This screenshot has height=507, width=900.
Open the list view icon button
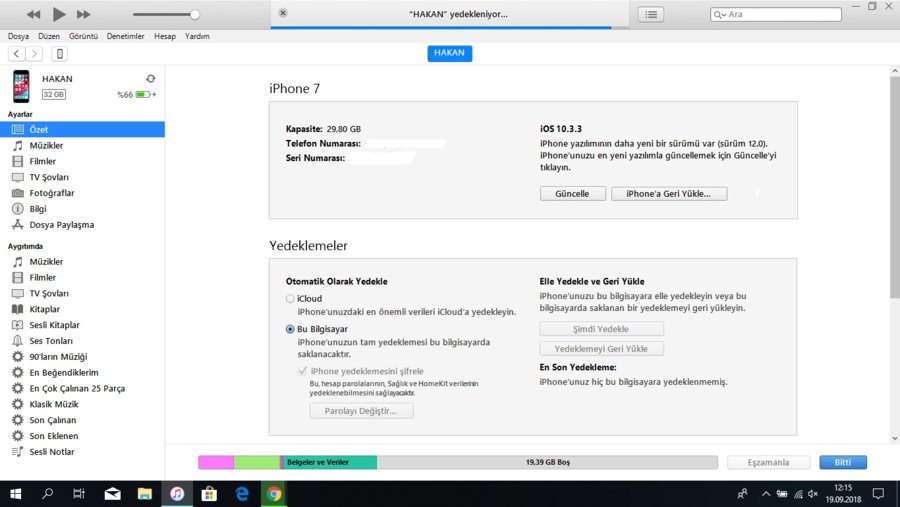(651, 14)
